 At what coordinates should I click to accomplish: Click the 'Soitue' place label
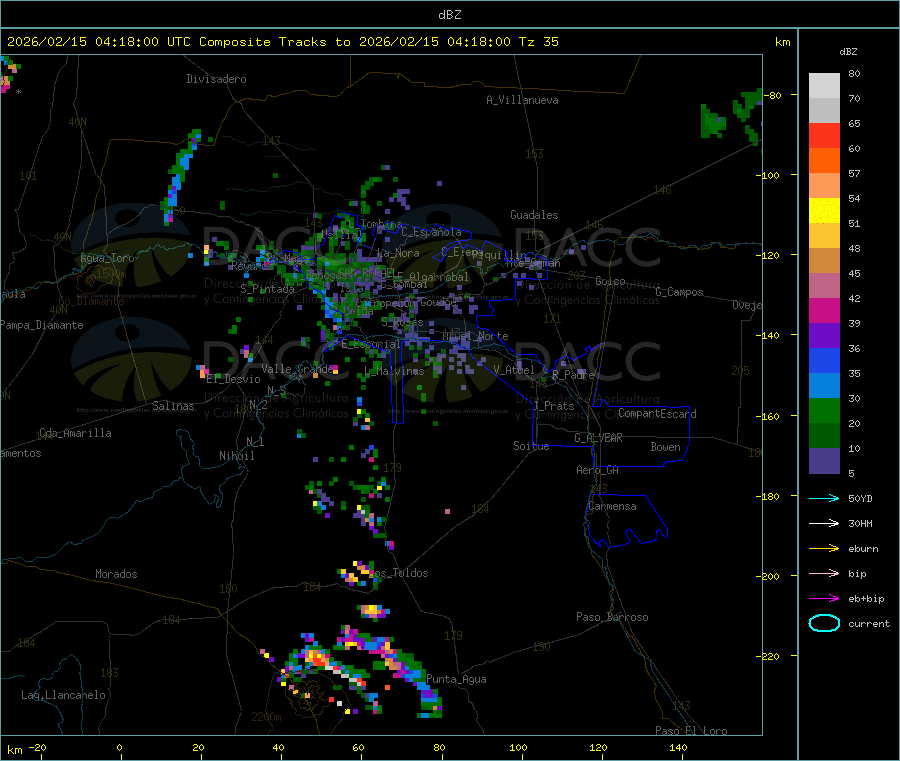(531, 446)
